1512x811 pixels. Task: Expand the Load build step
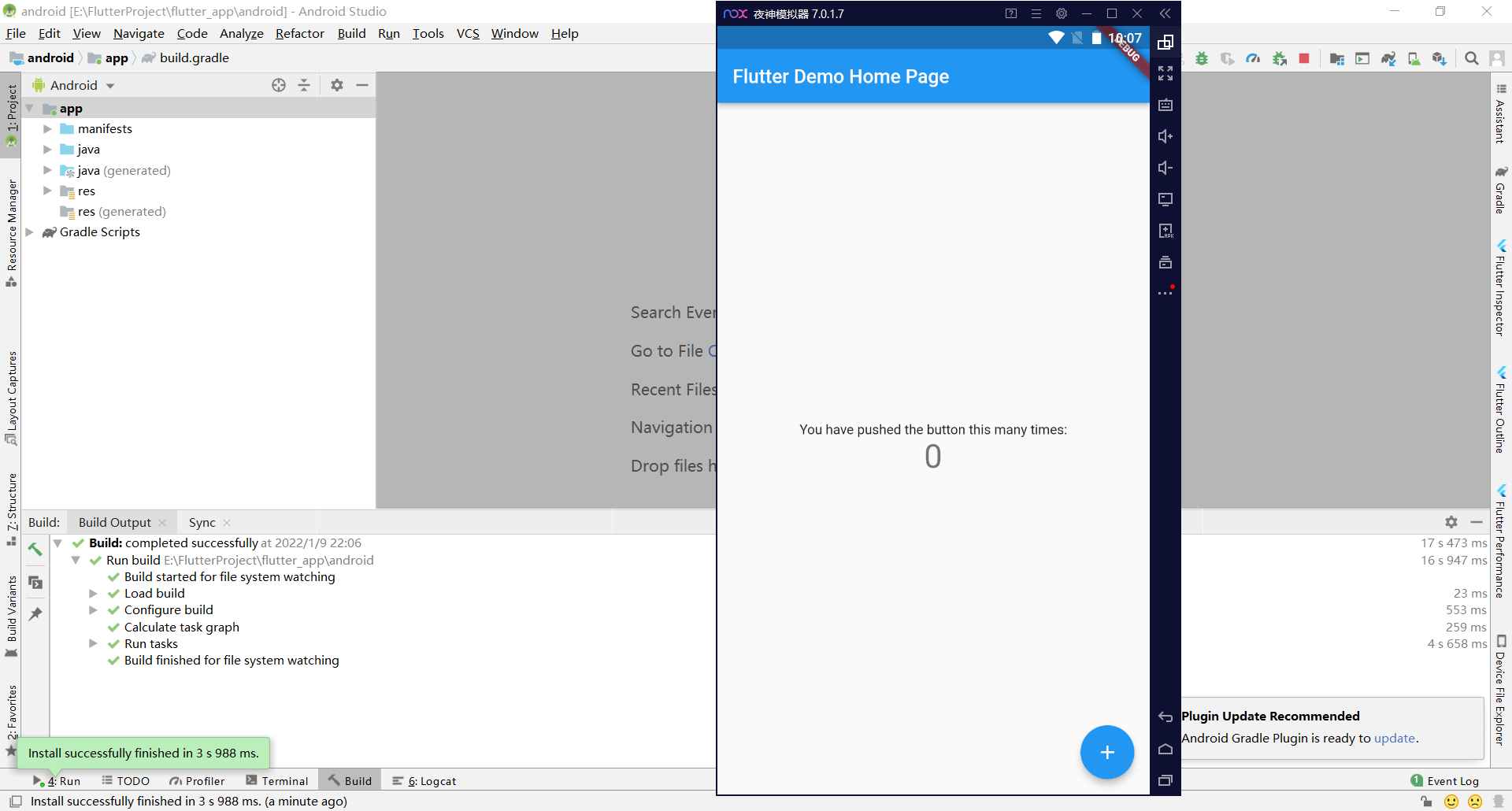pyautogui.click(x=93, y=594)
